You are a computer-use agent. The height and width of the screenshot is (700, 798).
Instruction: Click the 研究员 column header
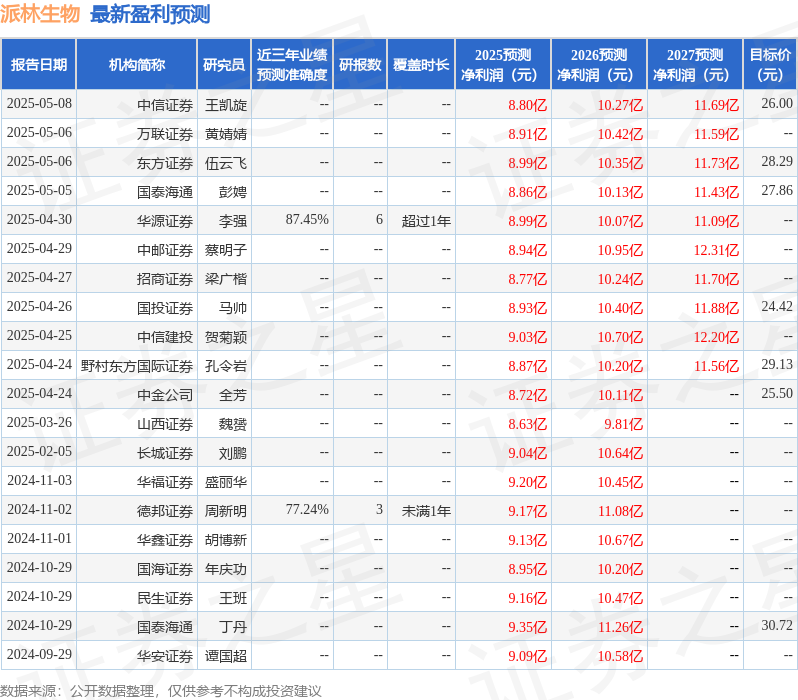click(x=224, y=65)
